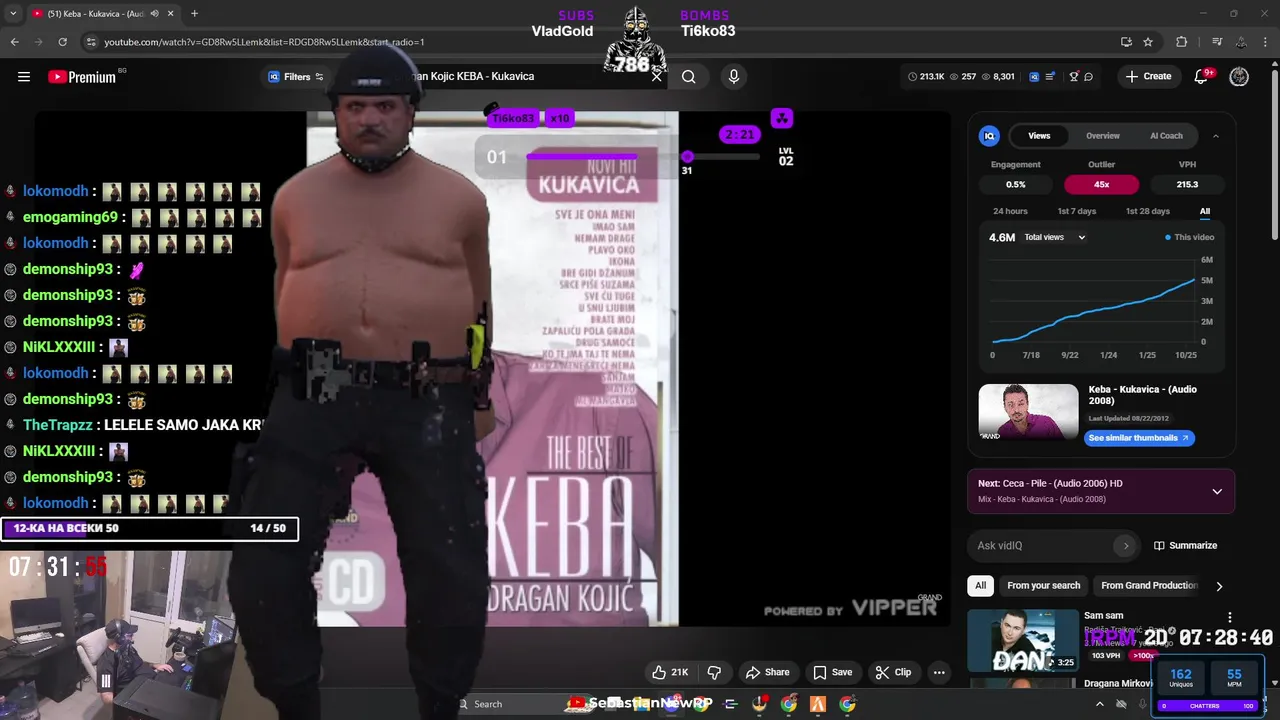Select the All time range
This screenshot has width=1280, height=720.
pos(1205,211)
